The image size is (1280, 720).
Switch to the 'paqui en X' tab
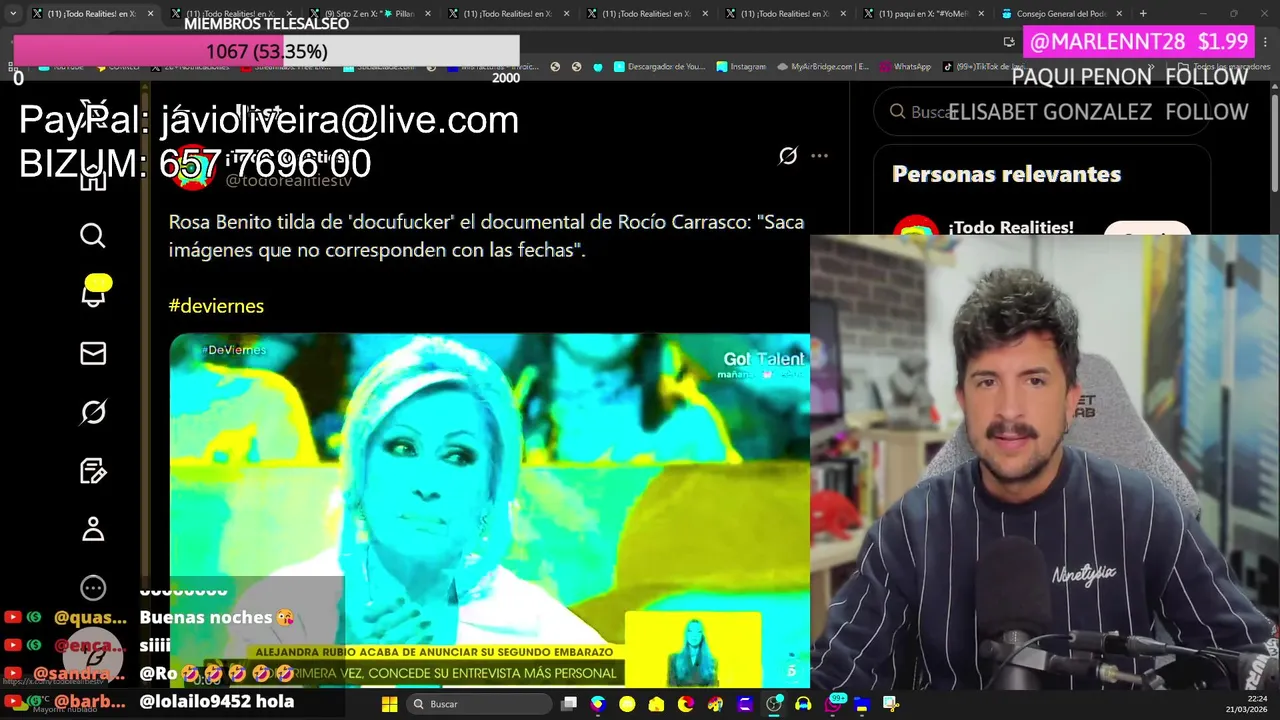pos(923,14)
